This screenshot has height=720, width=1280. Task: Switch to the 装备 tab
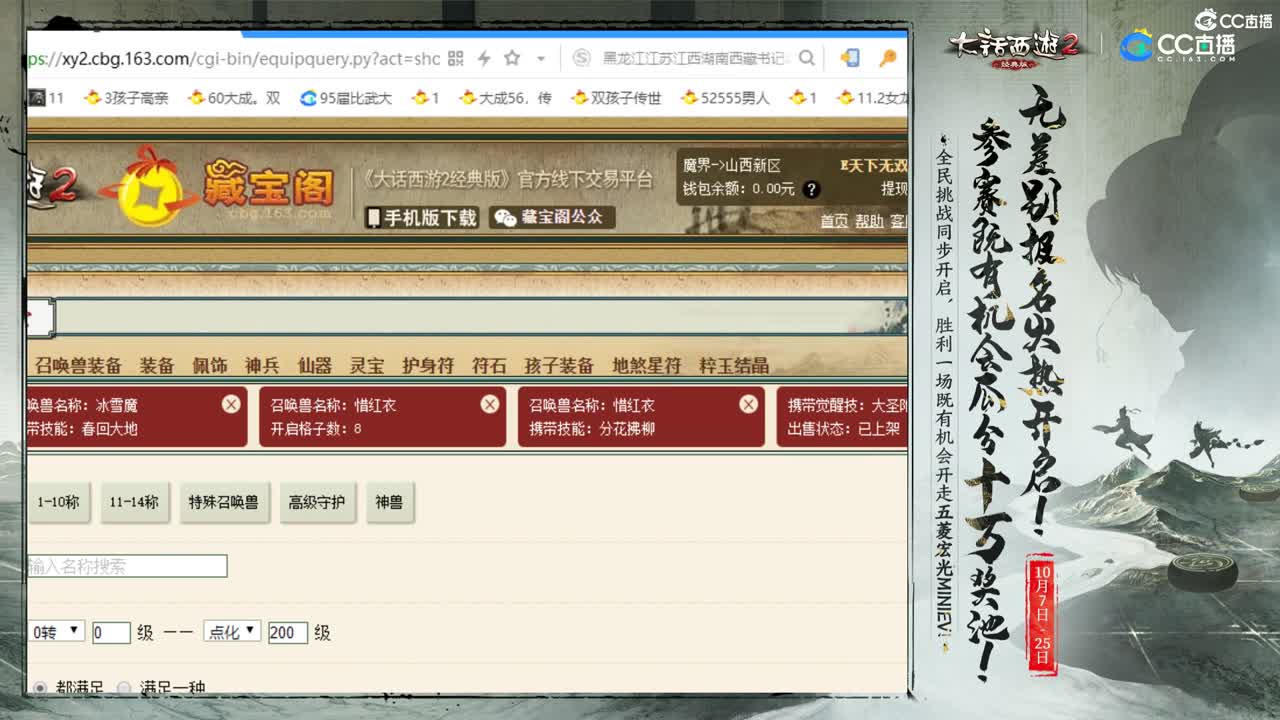pyautogui.click(x=157, y=366)
